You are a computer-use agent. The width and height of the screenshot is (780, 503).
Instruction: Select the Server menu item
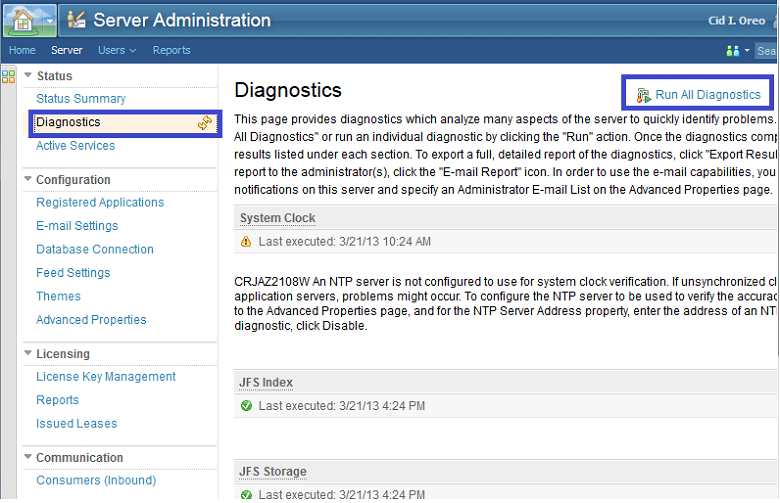(x=67, y=50)
